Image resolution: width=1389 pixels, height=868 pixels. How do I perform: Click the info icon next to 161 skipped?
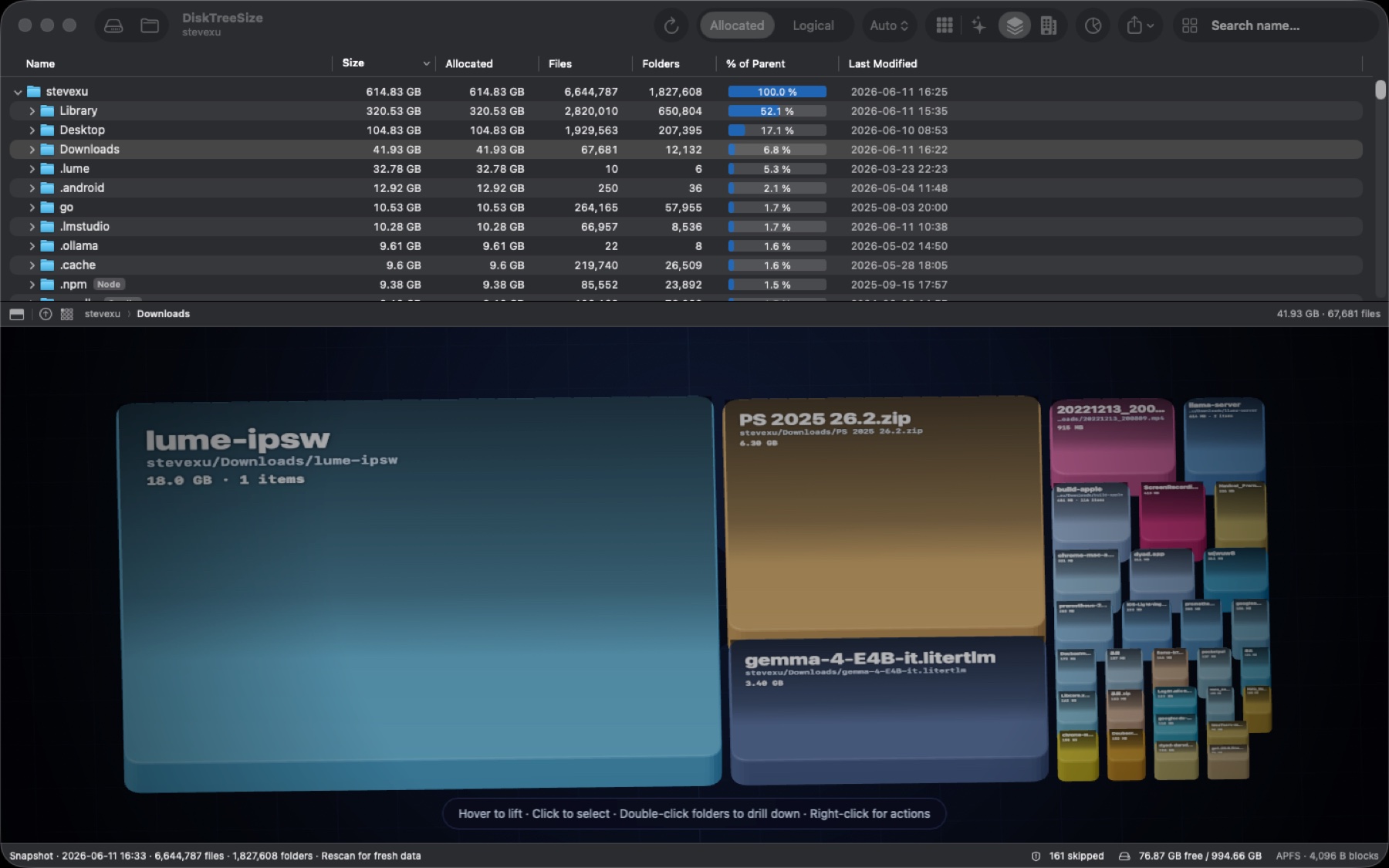(1036, 856)
